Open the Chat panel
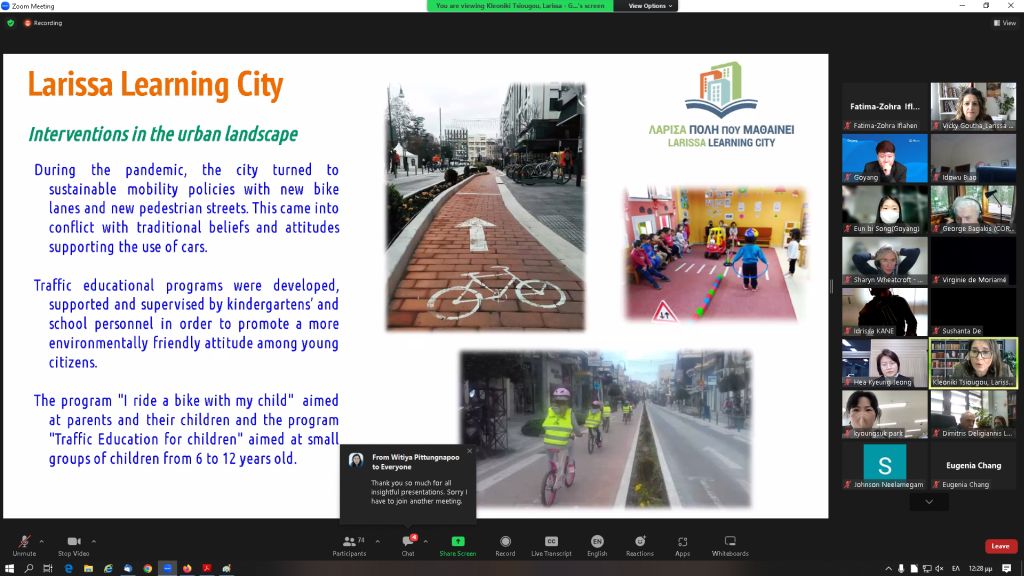This screenshot has height=576, width=1024. click(408, 542)
